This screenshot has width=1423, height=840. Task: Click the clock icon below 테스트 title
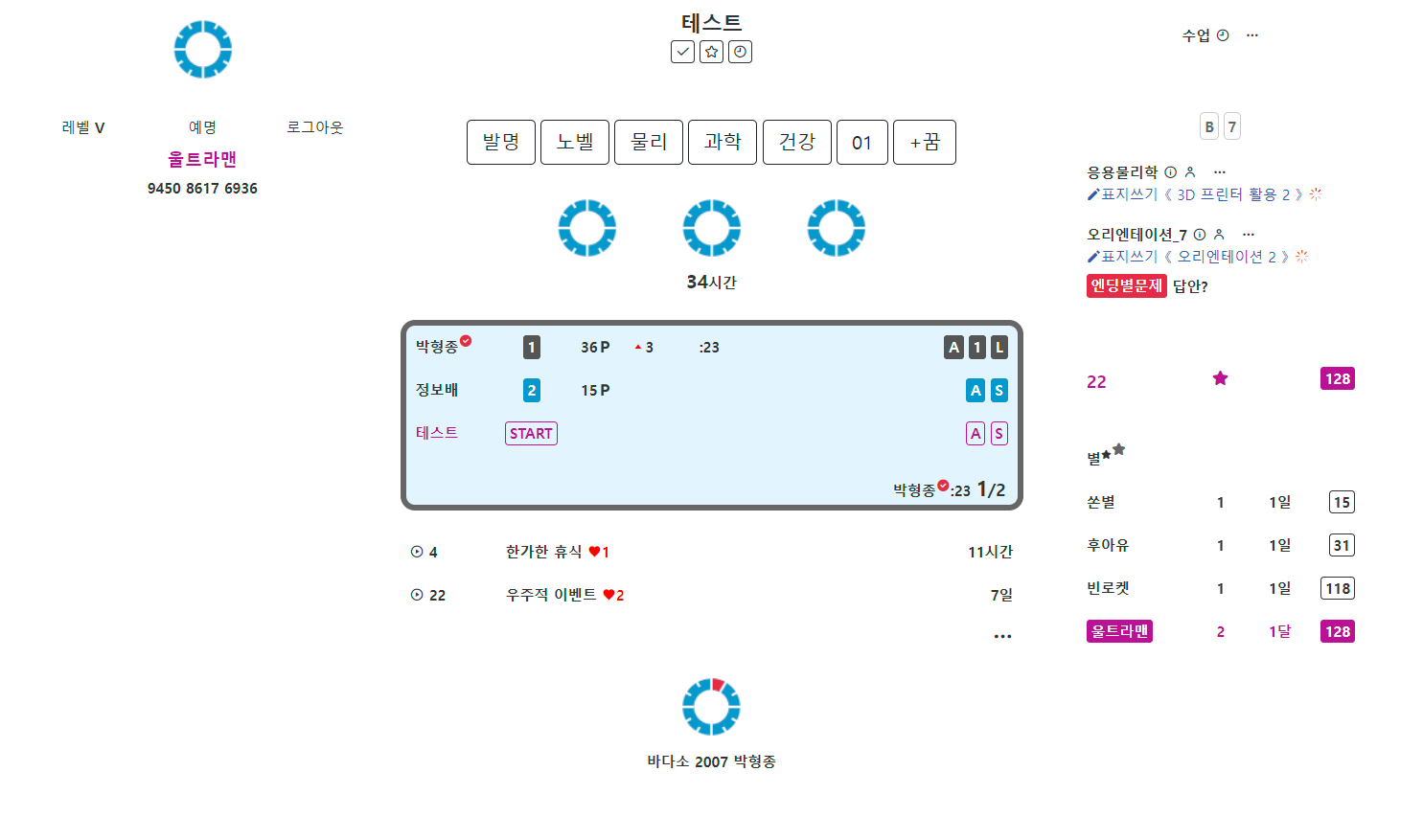[x=740, y=52]
